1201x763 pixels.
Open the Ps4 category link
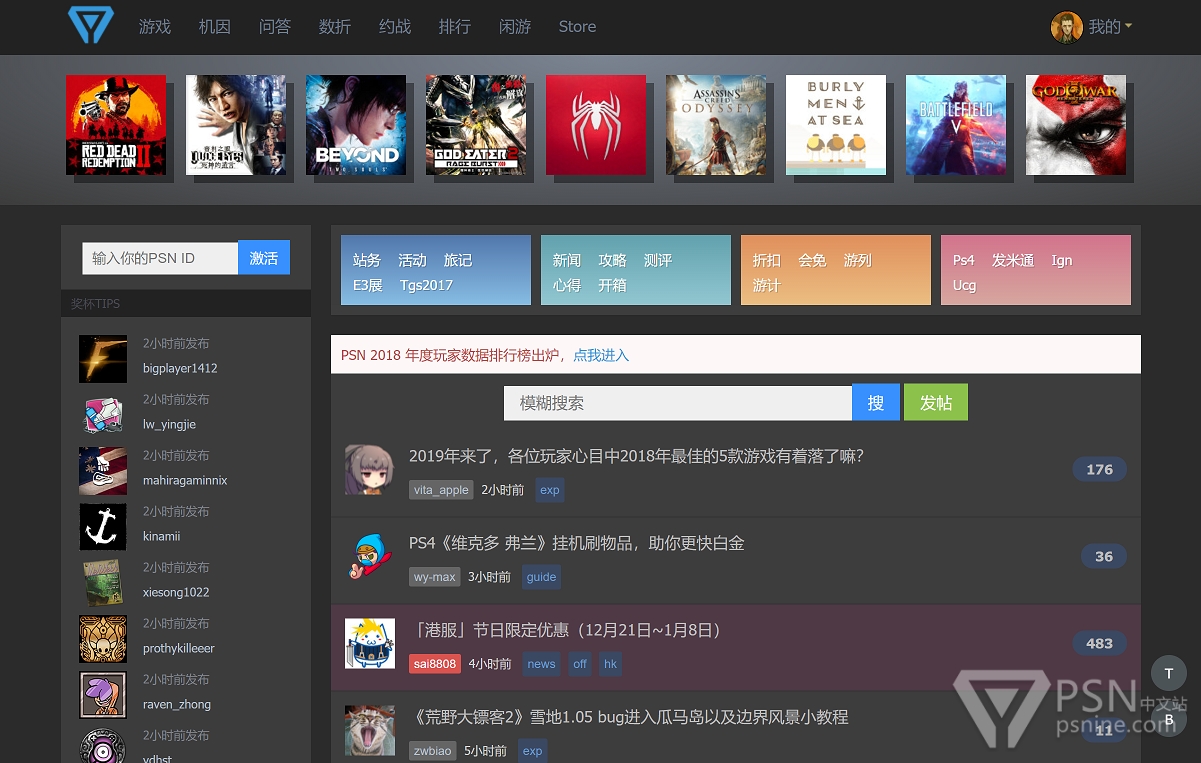click(964, 260)
